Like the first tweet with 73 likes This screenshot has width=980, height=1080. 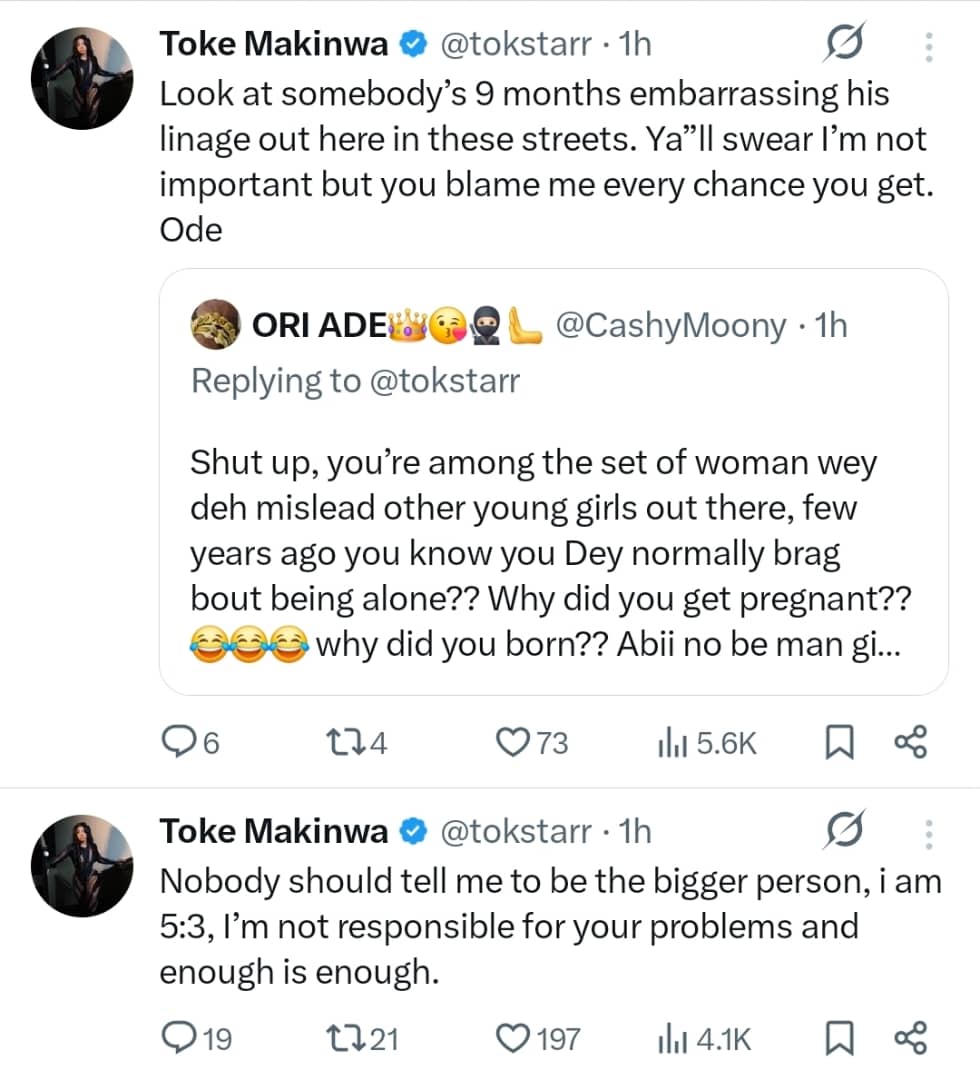click(513, 742)
